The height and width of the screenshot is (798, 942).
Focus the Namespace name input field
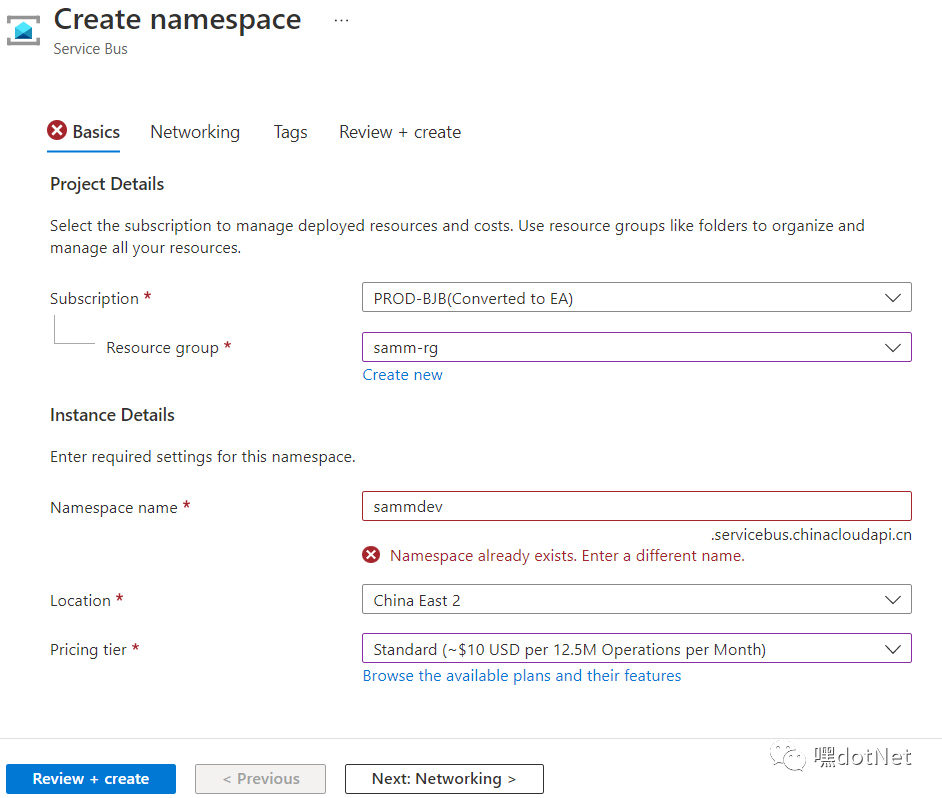point(637,507)
